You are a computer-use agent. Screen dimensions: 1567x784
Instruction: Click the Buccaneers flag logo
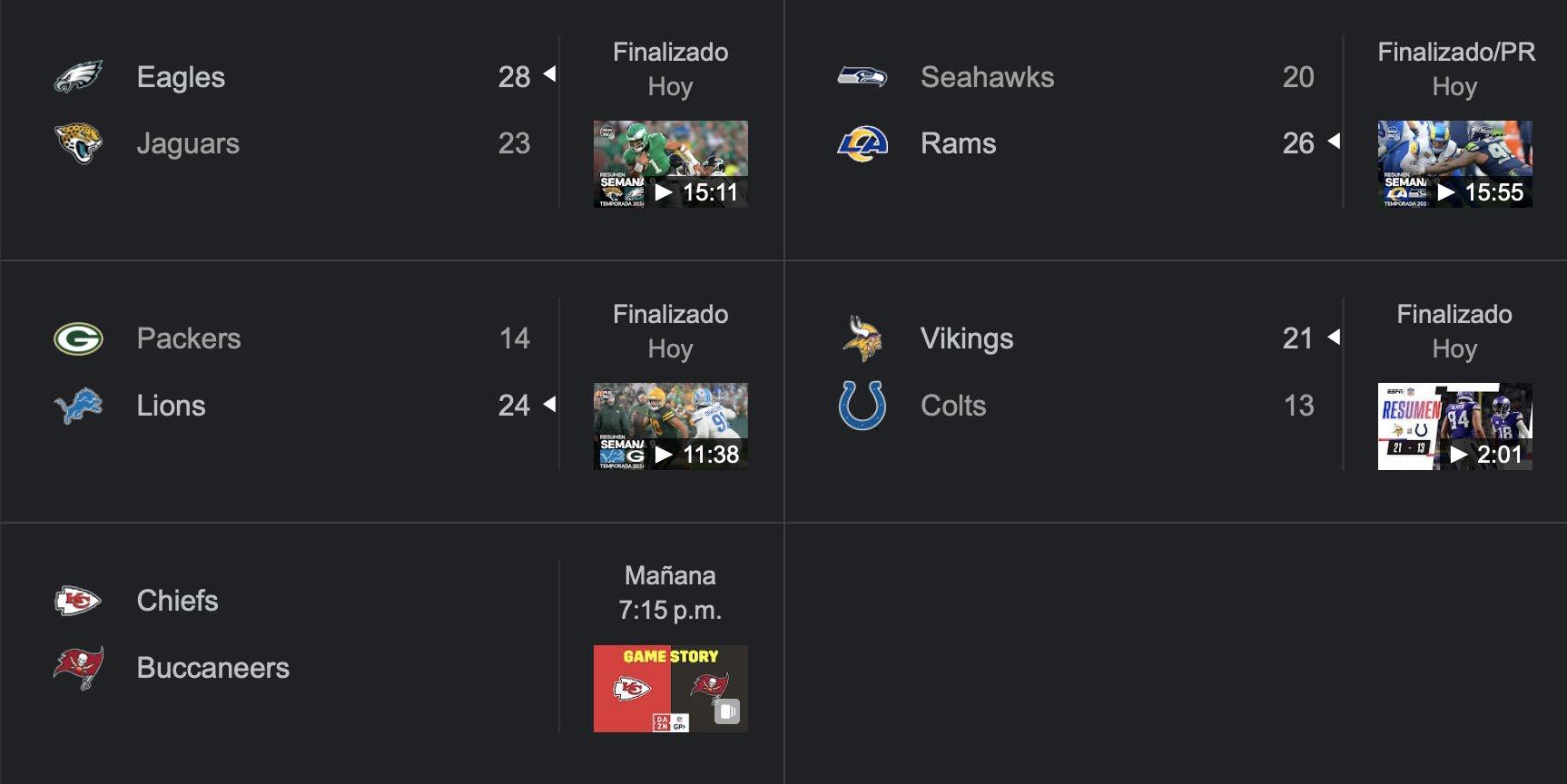click(x=78, y=668)
